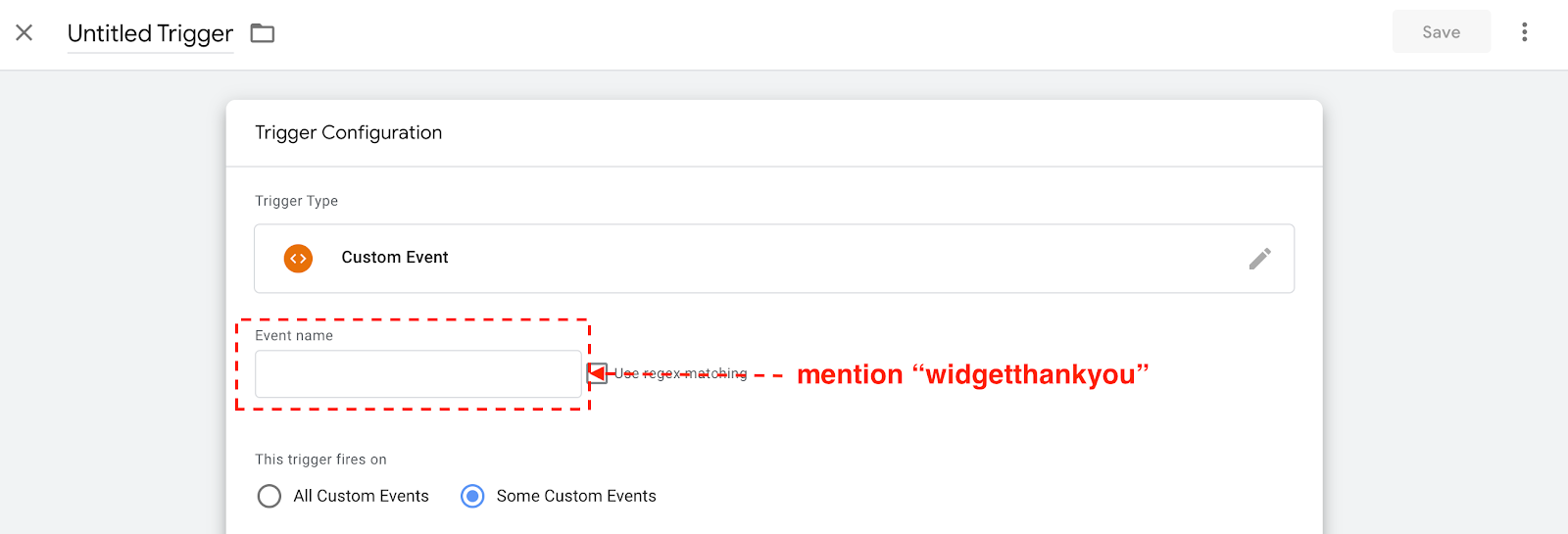The image size is (1568, 534).
Task: Click the 'All Custom Events' label text
Action: (x=361, y=496)
